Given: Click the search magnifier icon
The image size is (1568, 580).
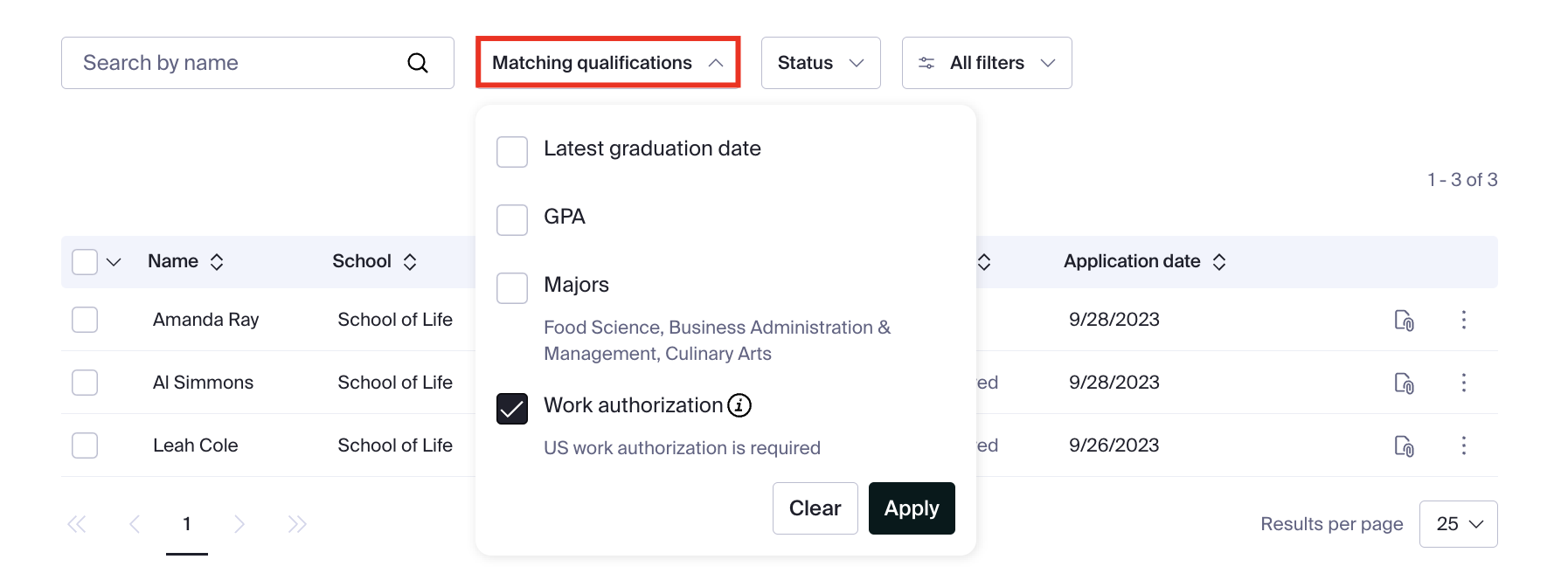Looking at the screenshot, I should (x=418, y=63).
